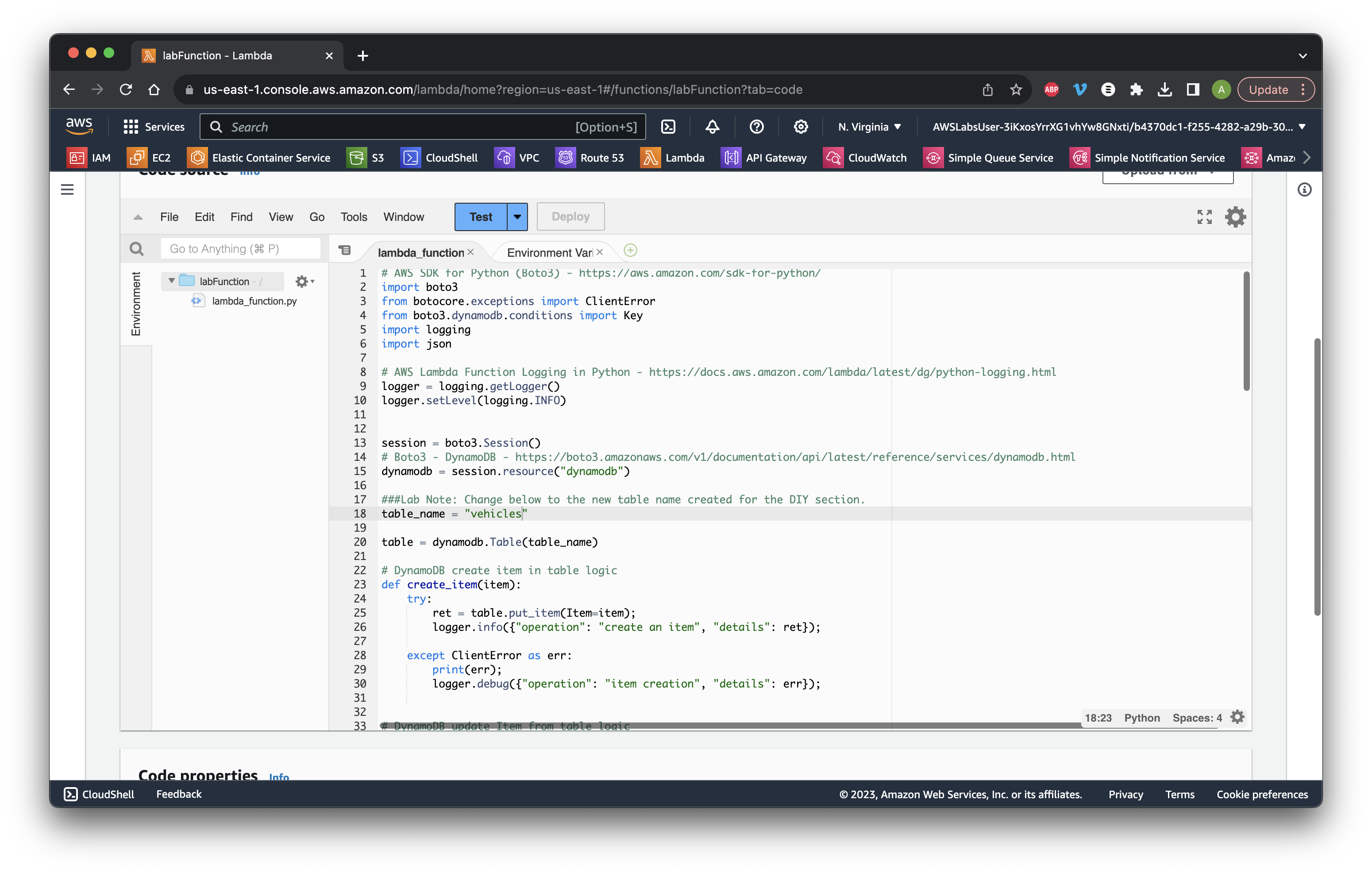The width and height of the screenshot is (1372, 873).
Task: Open the VPC shortcut
Action: pos(517,158)
